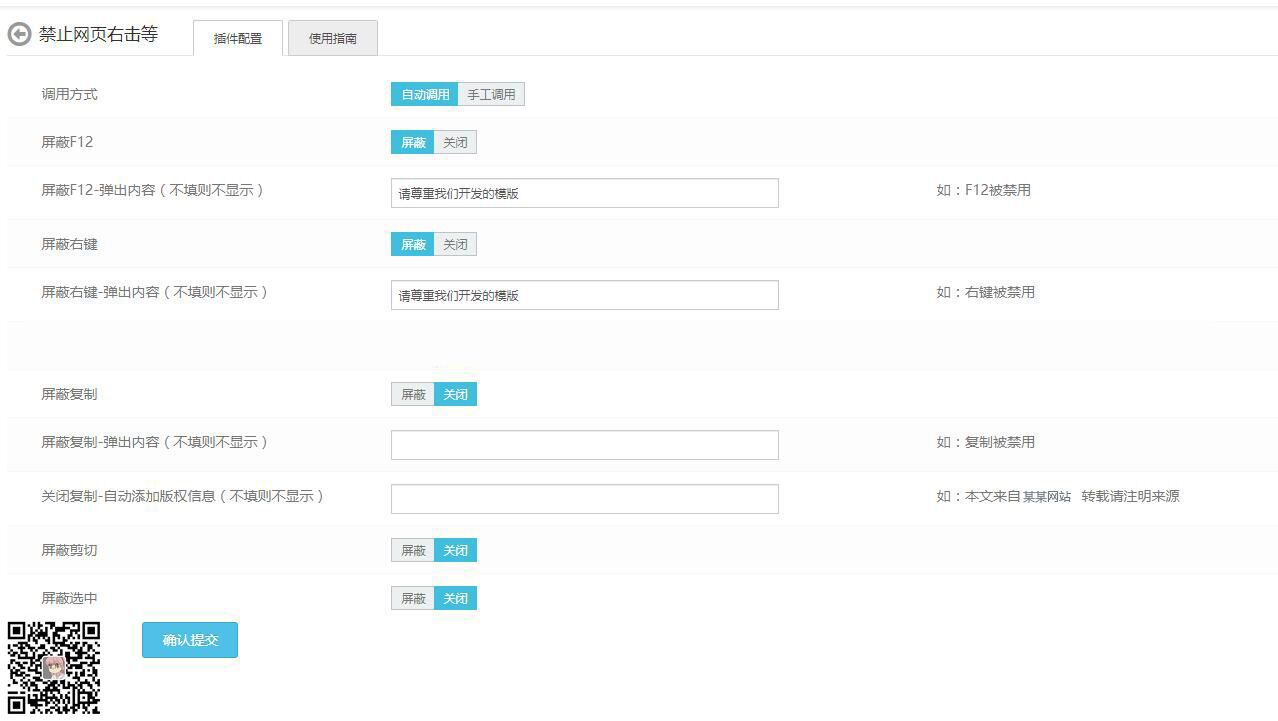The image size is (1278, 721).
Task: Enable copy blocking via 屏蔽复制 屏蔽 option
Action: click(412, 394)
